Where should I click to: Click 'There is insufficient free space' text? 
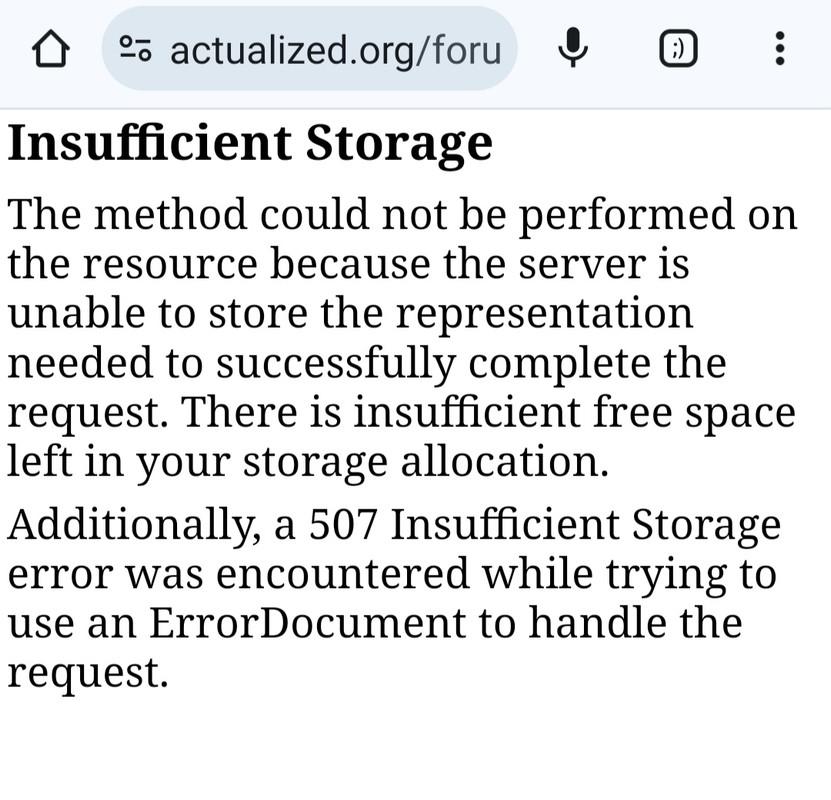click(x=488, y=412)
